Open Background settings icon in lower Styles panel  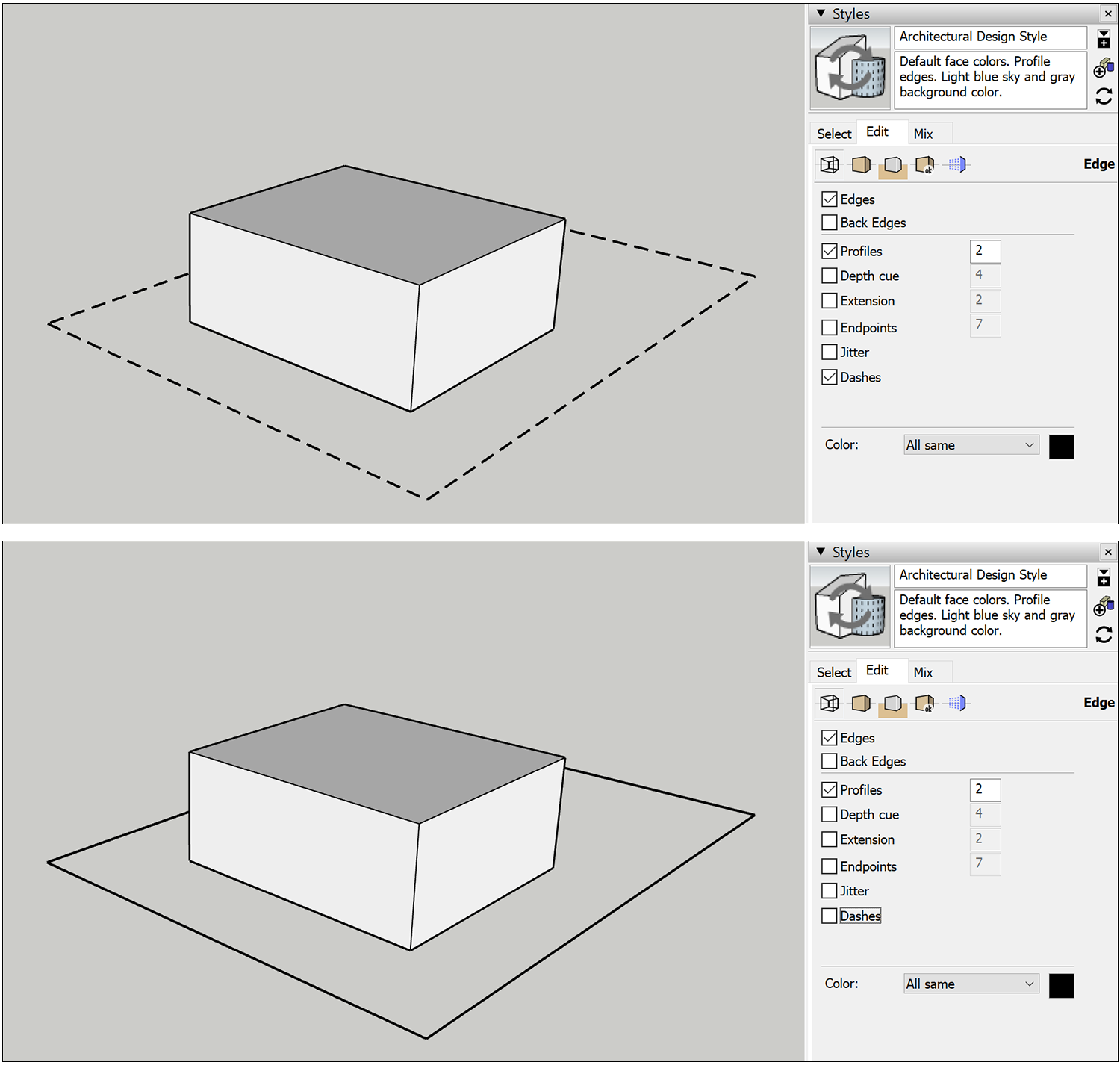[892, 704]
